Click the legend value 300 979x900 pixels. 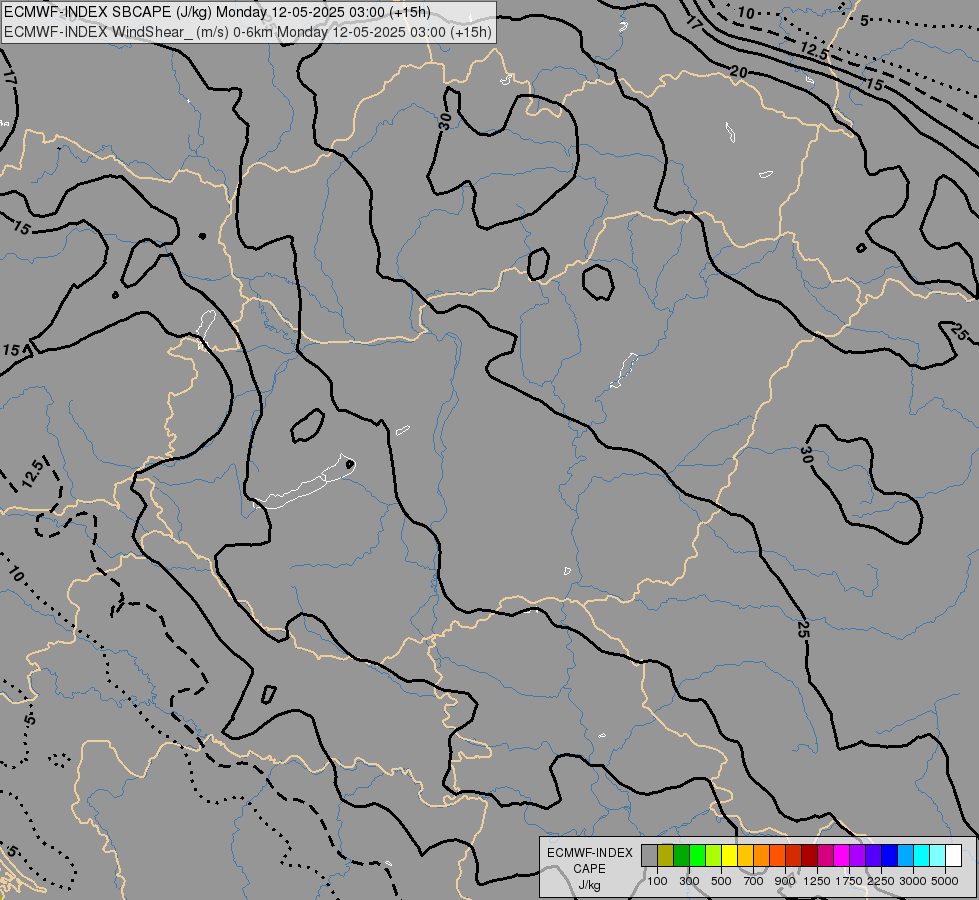(689, 881)
